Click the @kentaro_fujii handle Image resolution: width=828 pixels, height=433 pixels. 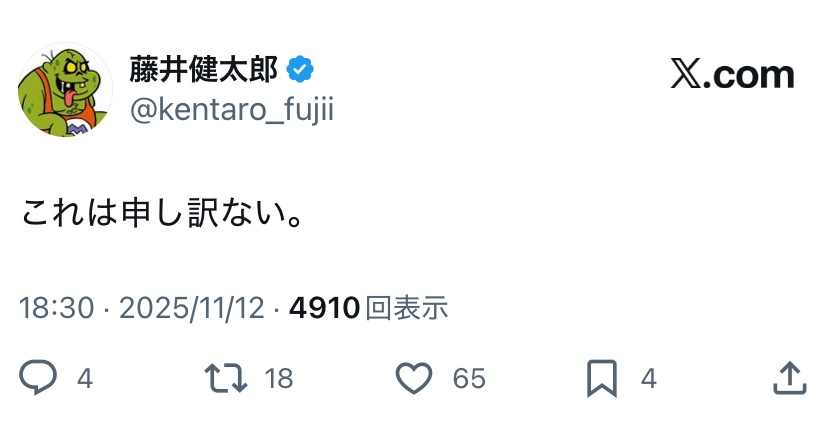pyautogui.click(x=231, y=110)
